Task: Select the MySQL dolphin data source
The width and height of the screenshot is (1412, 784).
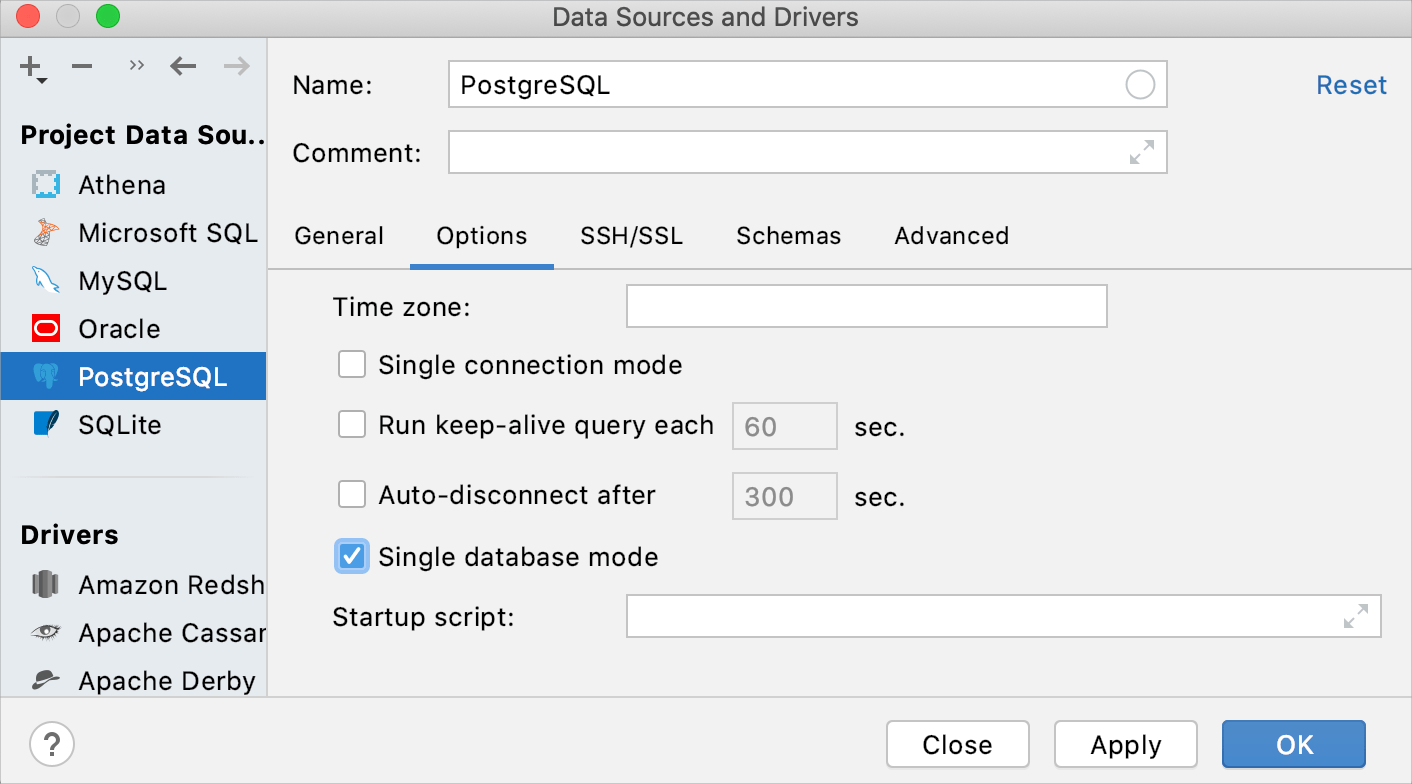Action: coord(122,281)
